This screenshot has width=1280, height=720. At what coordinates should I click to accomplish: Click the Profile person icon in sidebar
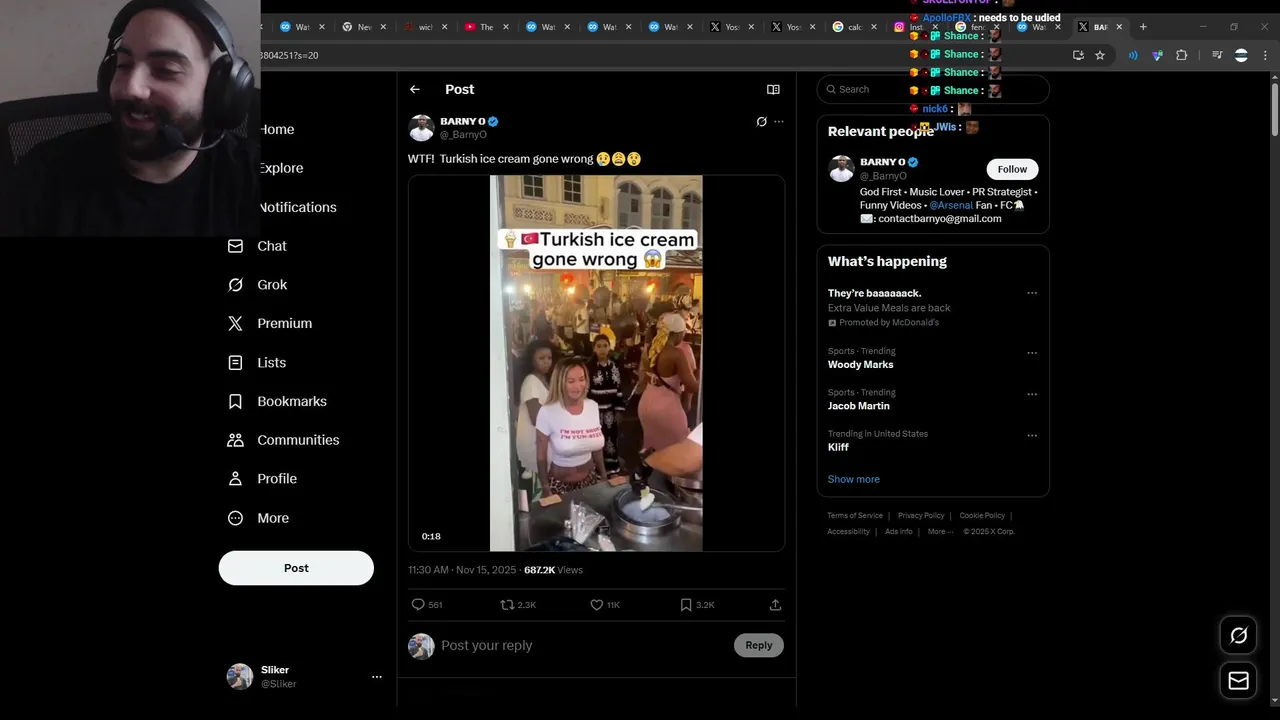point(235,479)
